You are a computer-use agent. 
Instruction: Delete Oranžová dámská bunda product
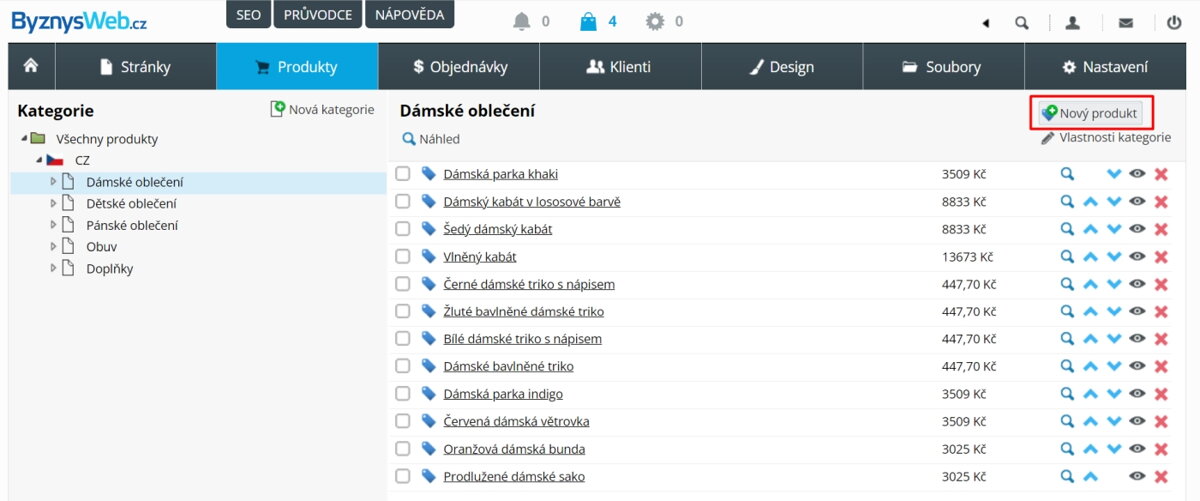tap(1161, 449)
